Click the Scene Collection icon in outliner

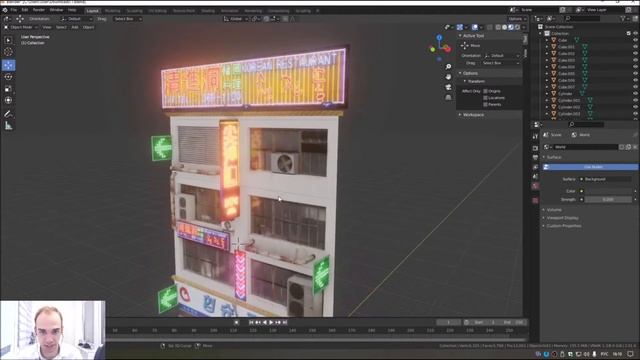[x=540, y=27]
